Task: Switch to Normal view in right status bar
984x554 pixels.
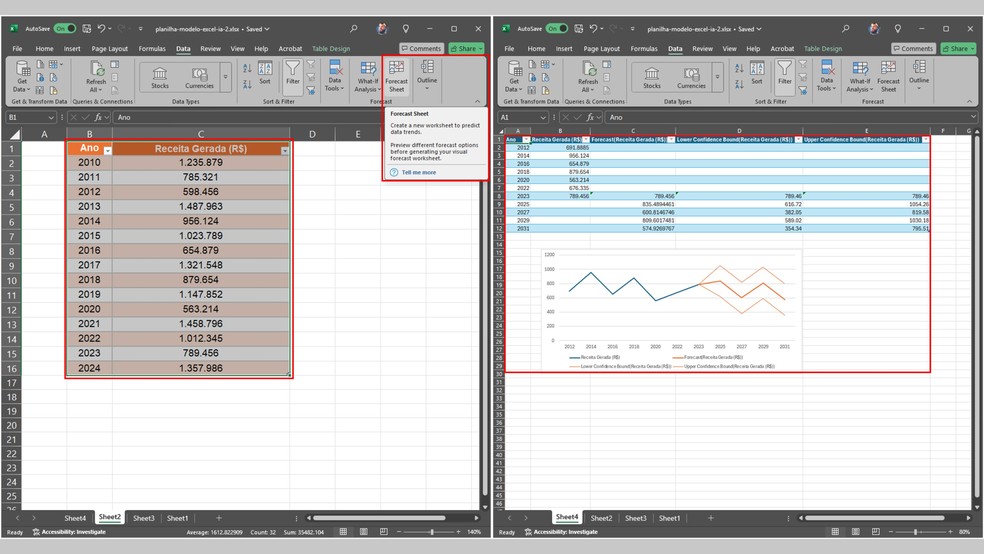Action: click(x=835, y=532)
